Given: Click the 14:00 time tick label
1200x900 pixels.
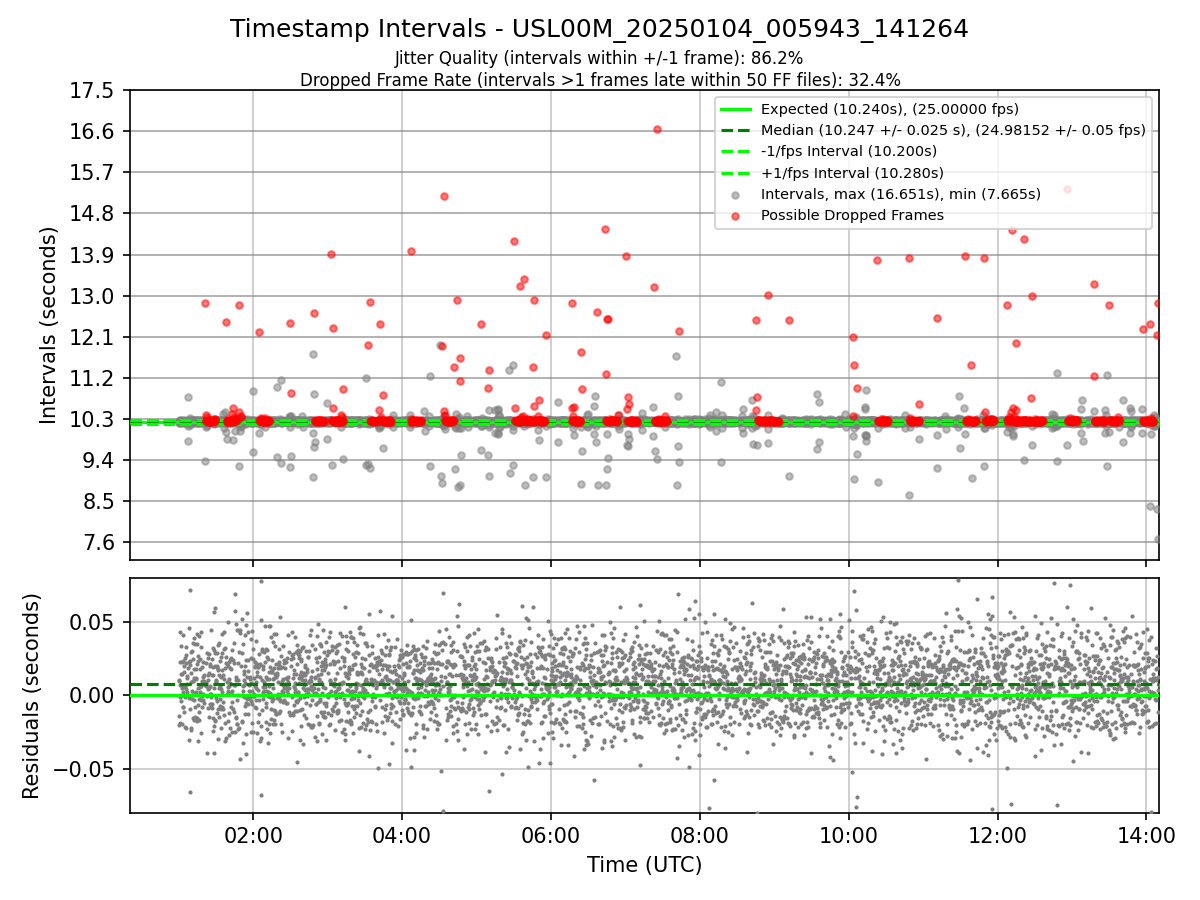Looking at the screenshot, I should [x=1147, y=834].
